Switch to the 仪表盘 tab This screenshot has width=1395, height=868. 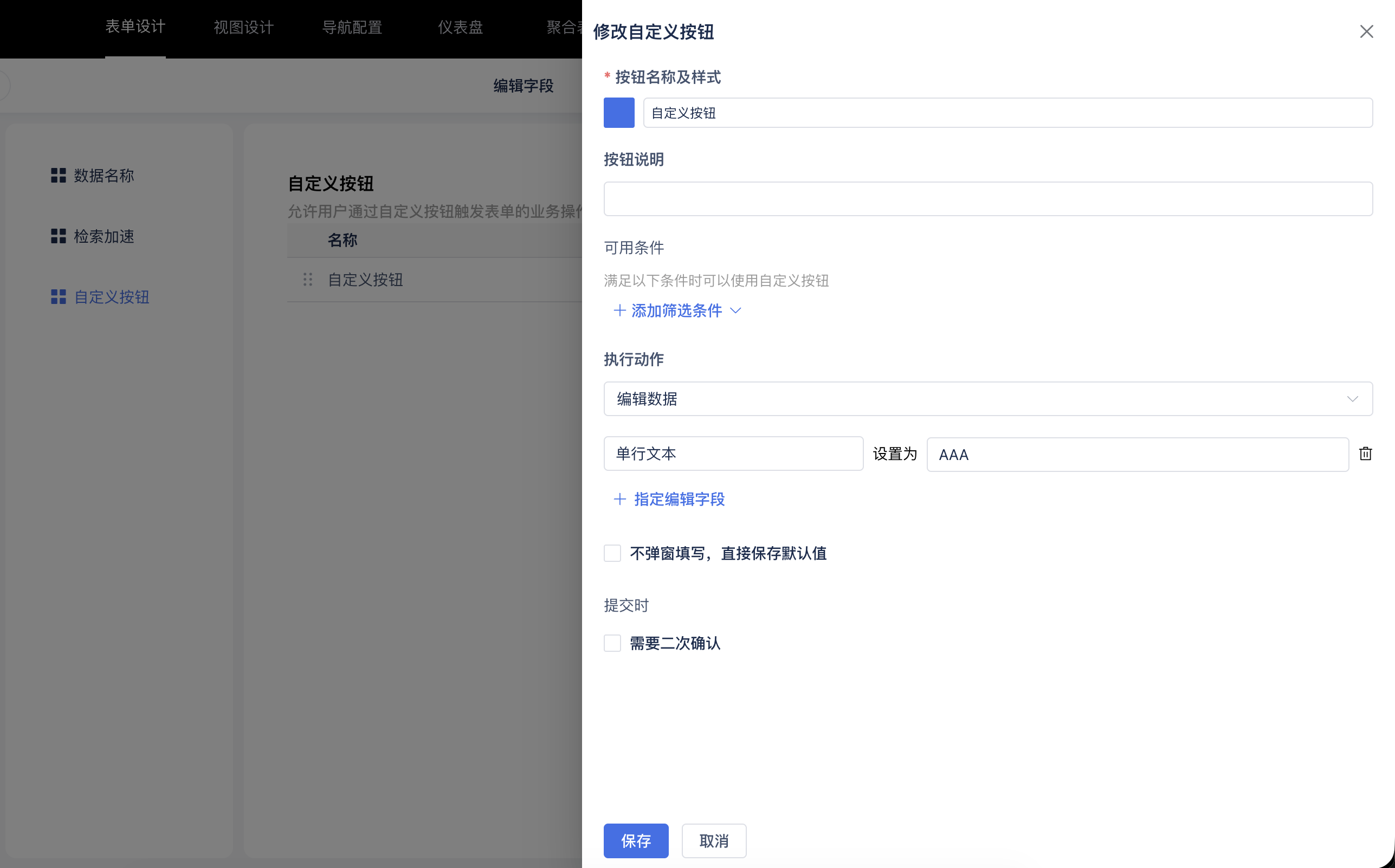(460, 27)
